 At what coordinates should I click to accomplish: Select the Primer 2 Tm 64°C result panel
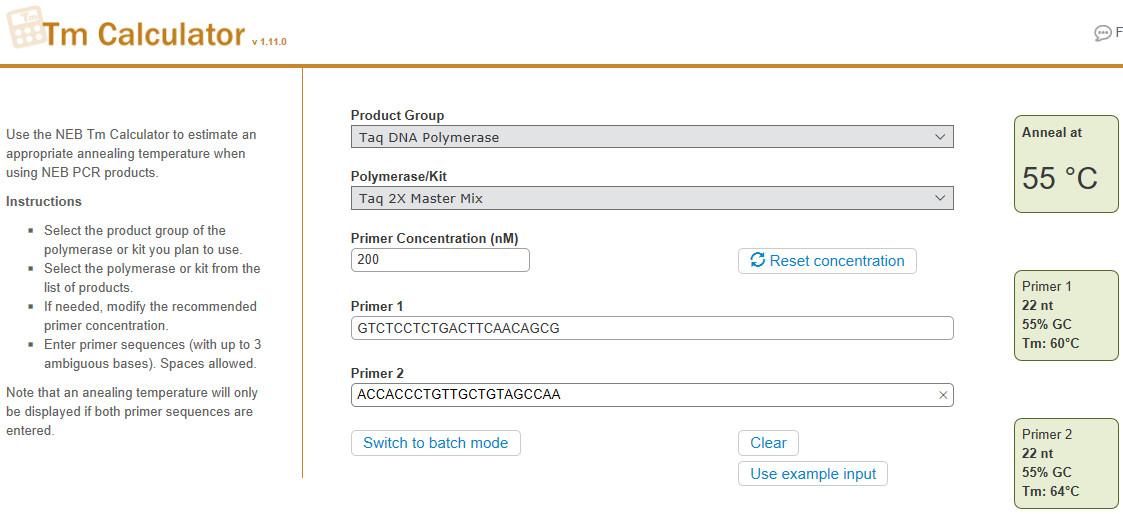coord(1065,463)
